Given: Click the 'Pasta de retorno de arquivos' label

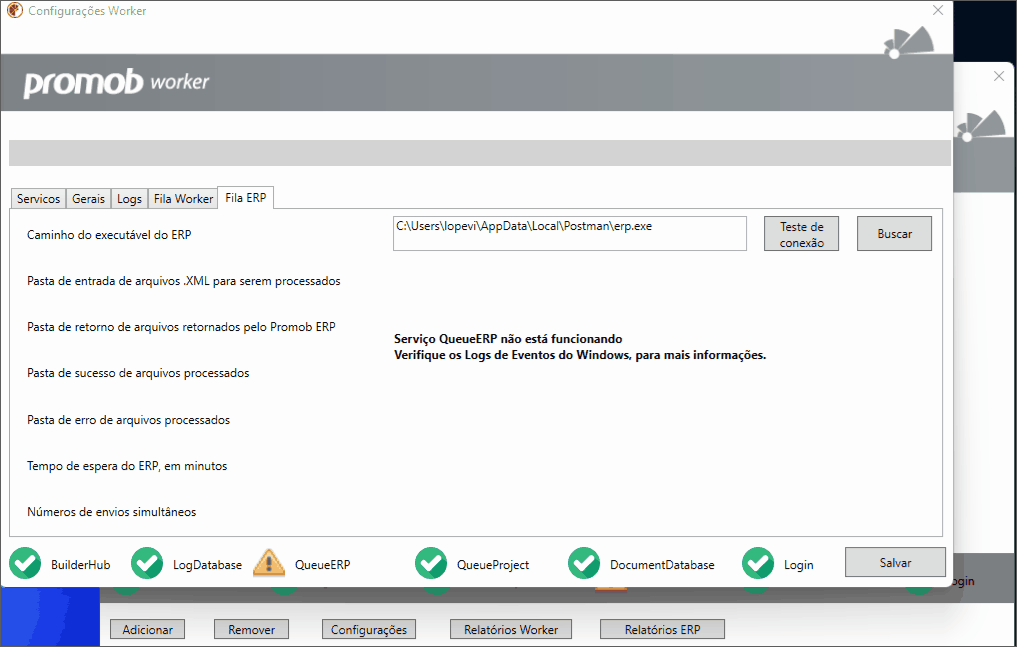Looking at the screenshot, I should point(181,327).
